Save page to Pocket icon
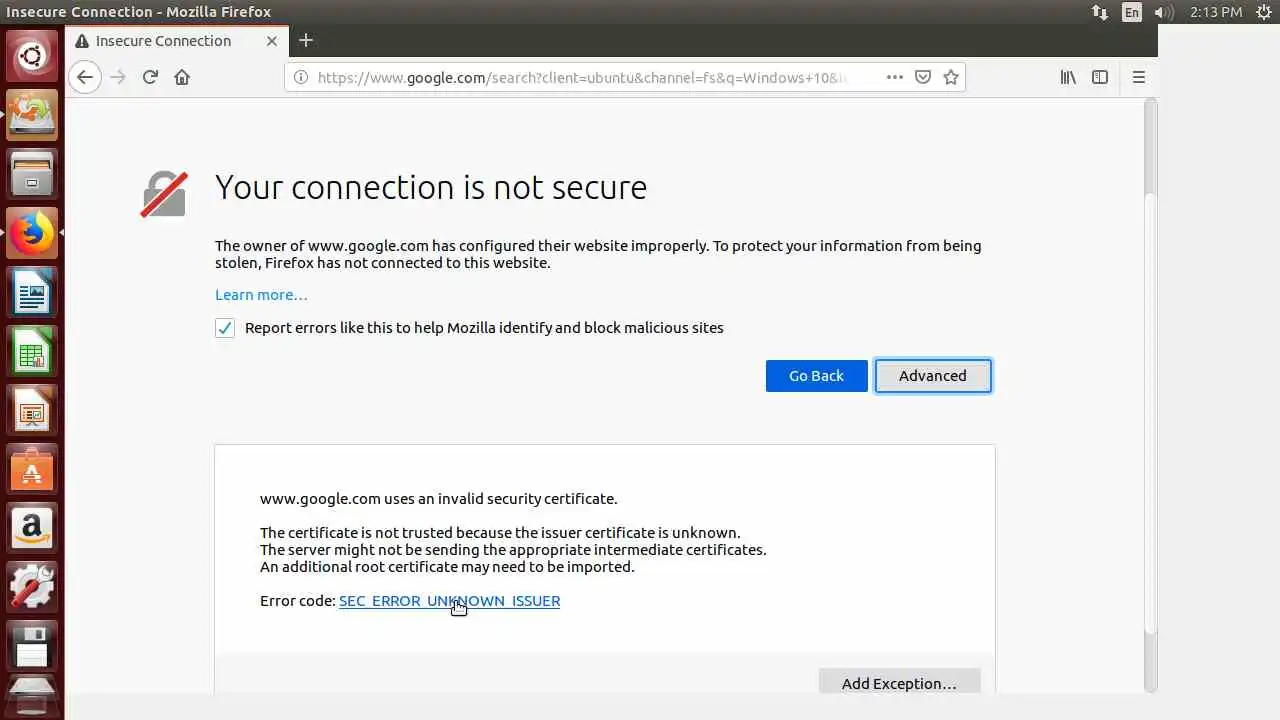 923,77
